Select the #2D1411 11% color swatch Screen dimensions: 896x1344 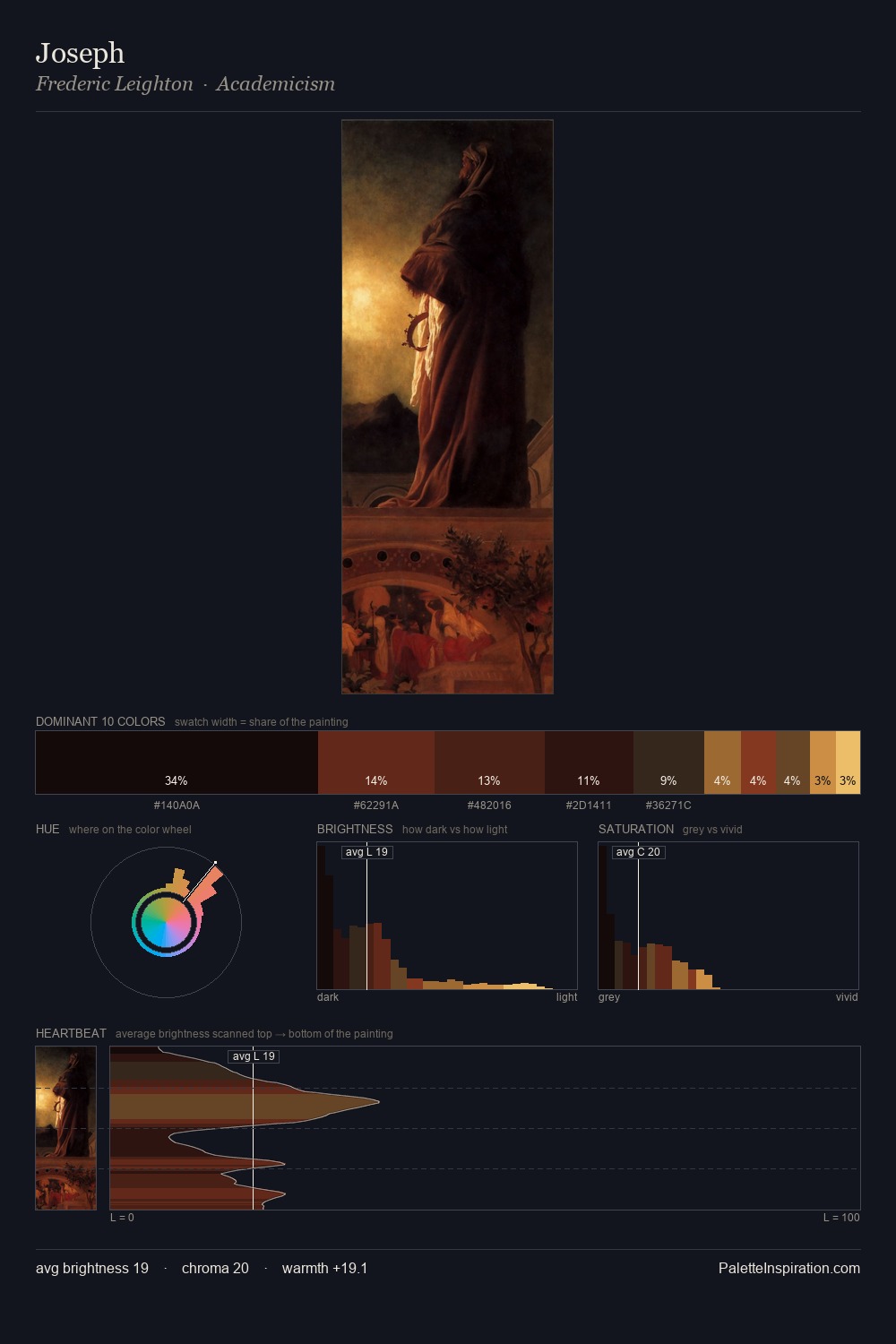(x=589, y=762)
